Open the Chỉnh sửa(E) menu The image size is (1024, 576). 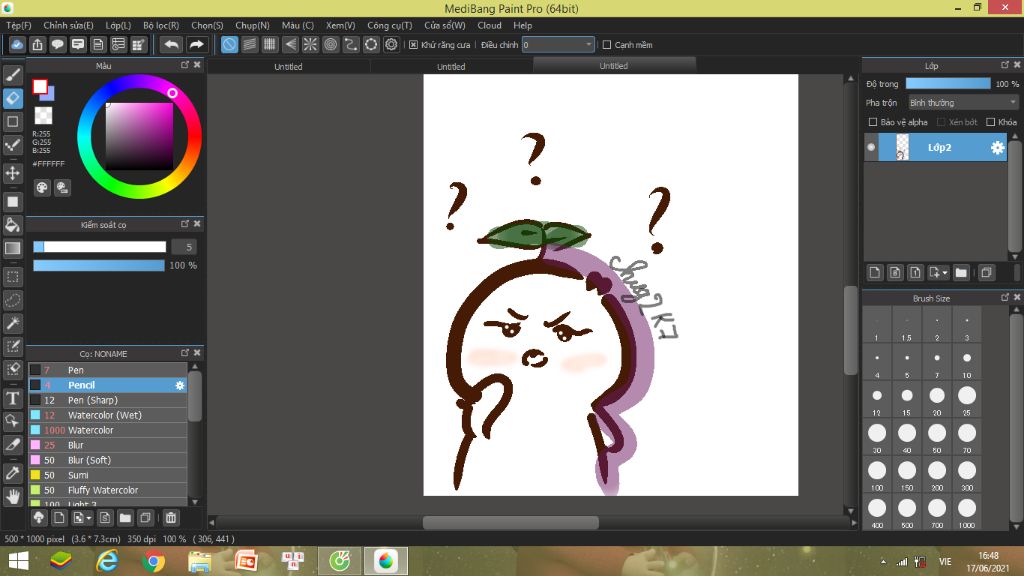coord(69,25)
